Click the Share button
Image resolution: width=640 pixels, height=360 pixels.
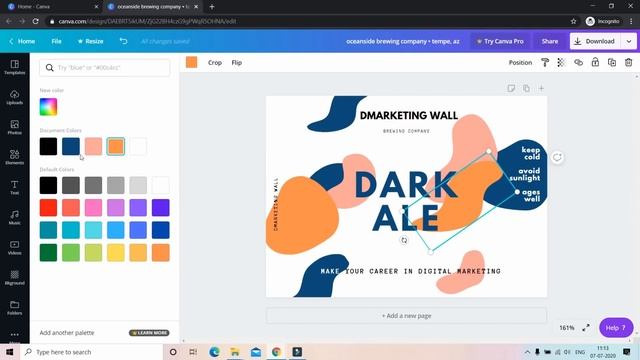550,41
